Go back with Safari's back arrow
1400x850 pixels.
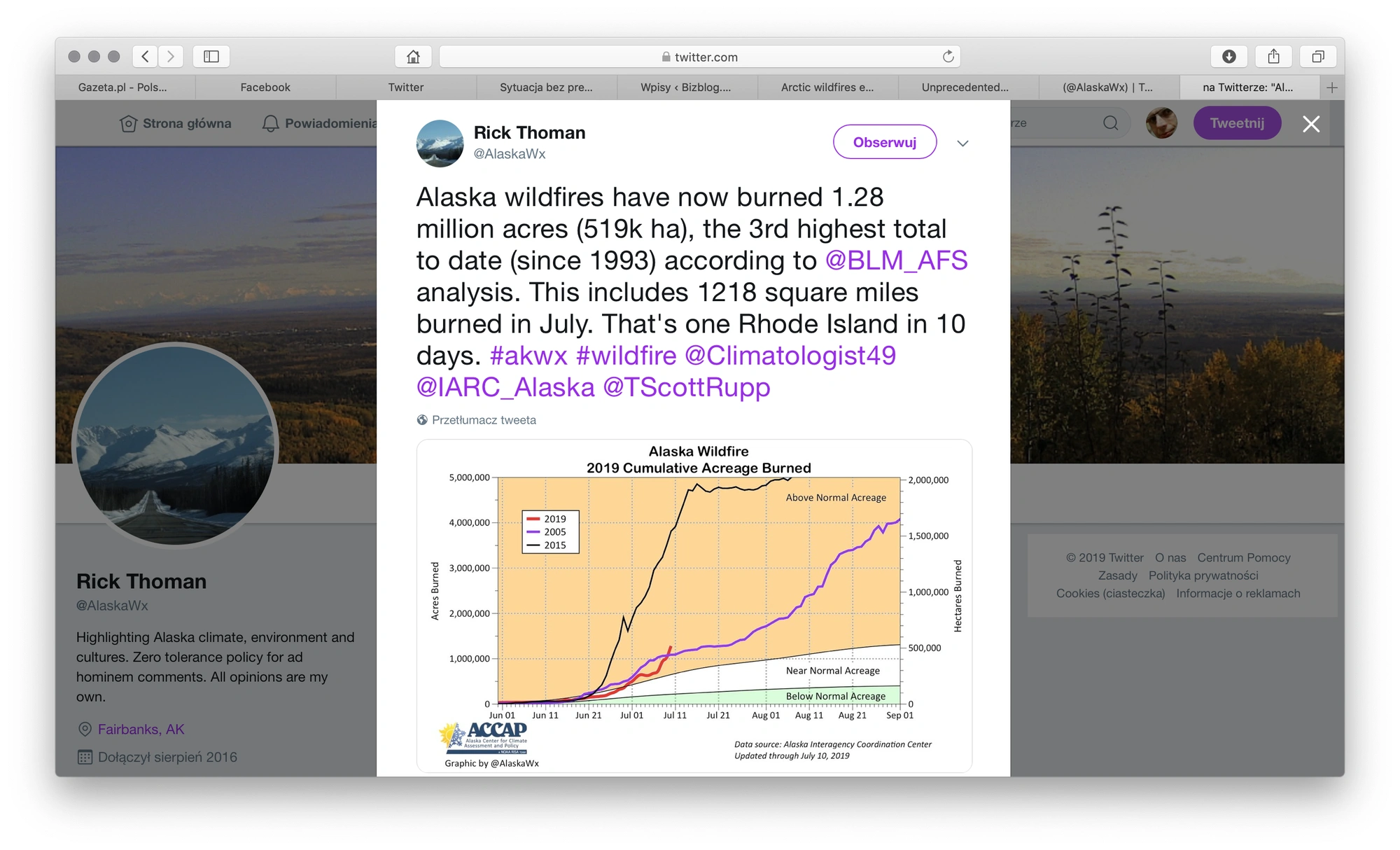tap(145, 57)
